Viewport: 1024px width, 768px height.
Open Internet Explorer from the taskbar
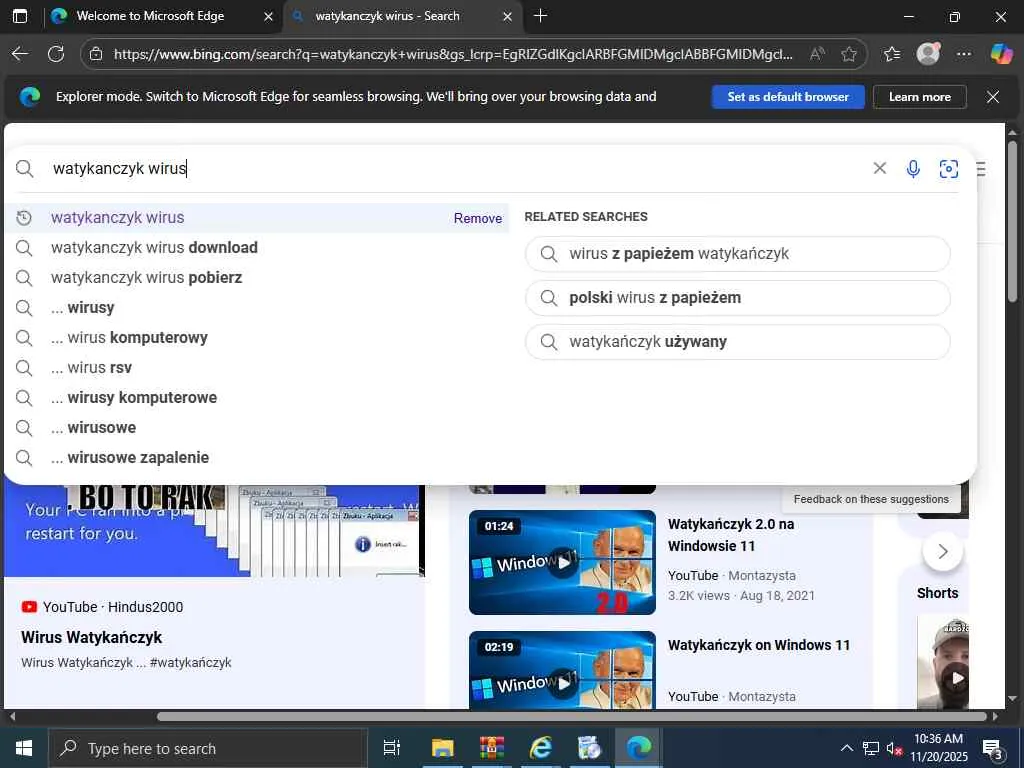[x=540, y=748]
